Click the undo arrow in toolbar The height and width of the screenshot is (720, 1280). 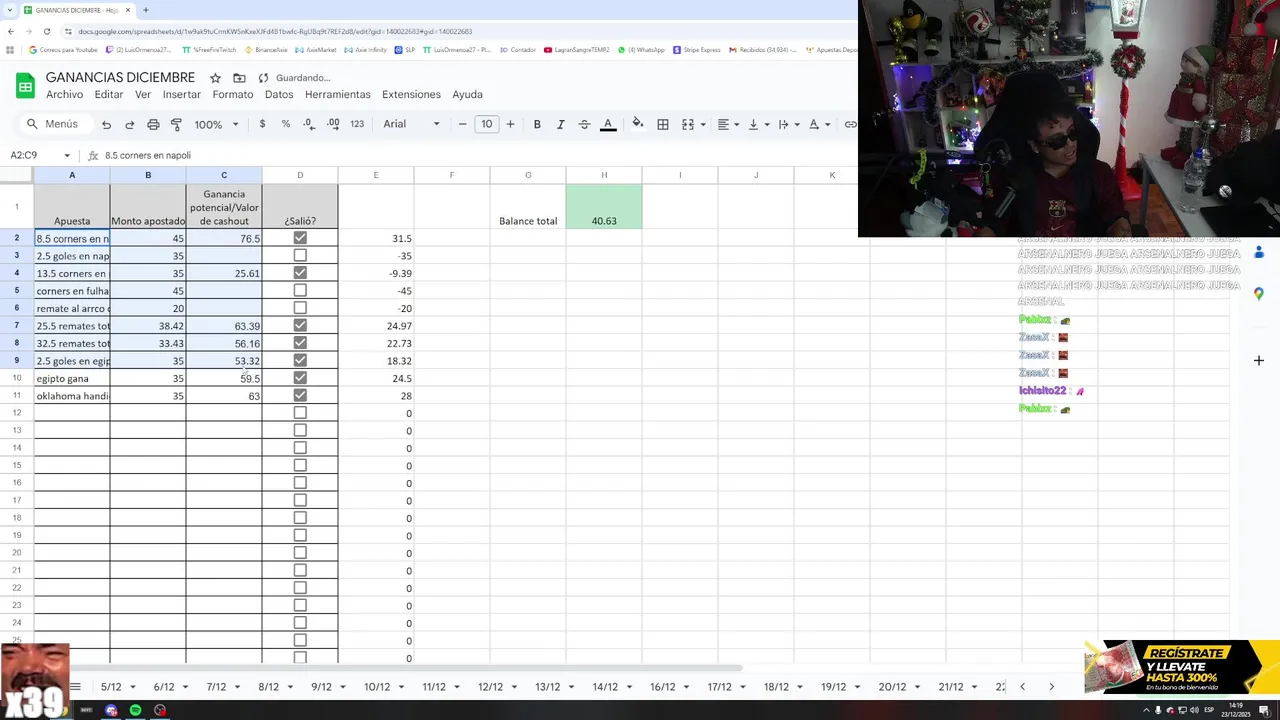pyautogui.click(x=106, y=124)
